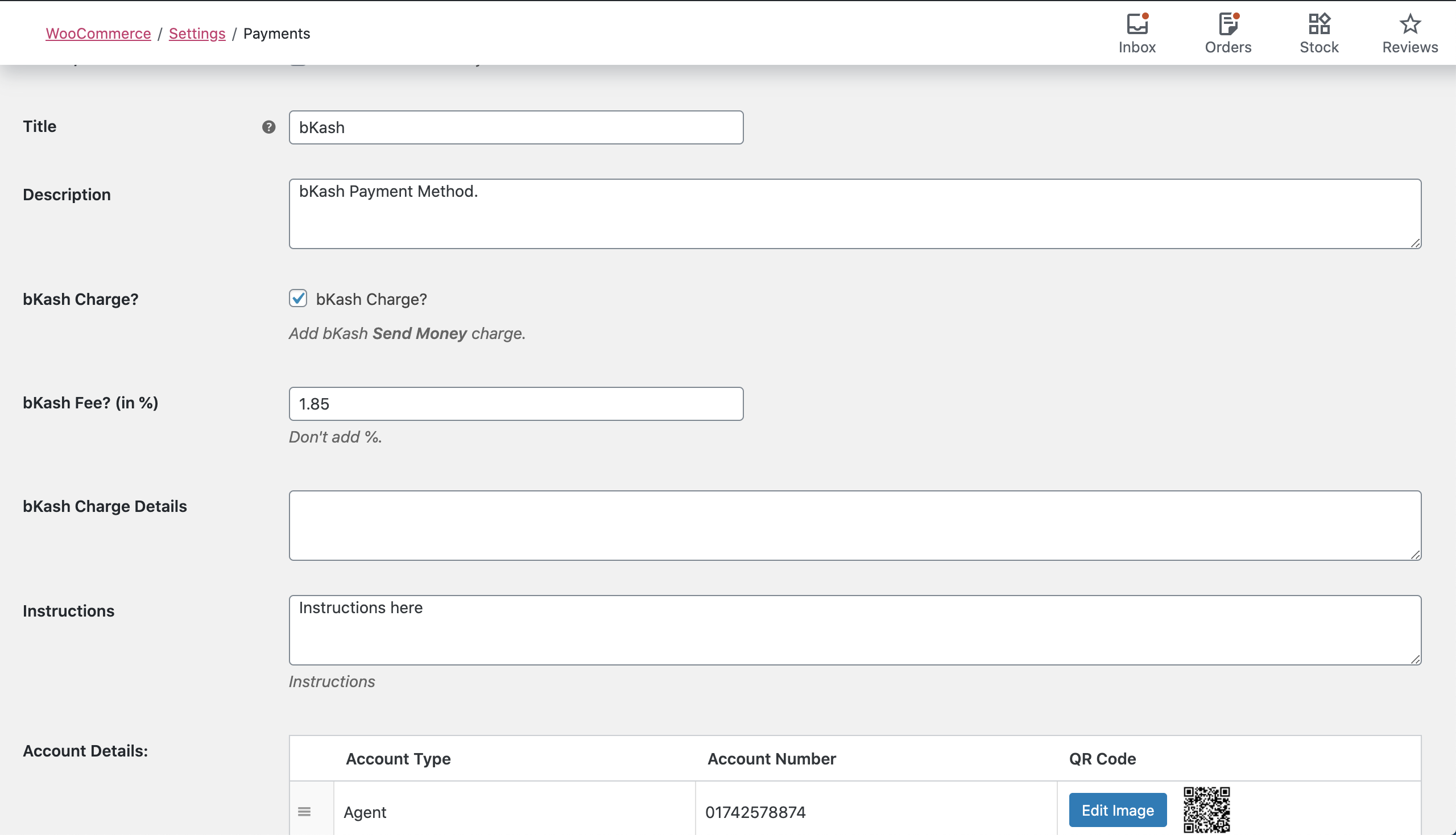
Task: Click inside the Description textarea
Action: (x=854, y=213)
